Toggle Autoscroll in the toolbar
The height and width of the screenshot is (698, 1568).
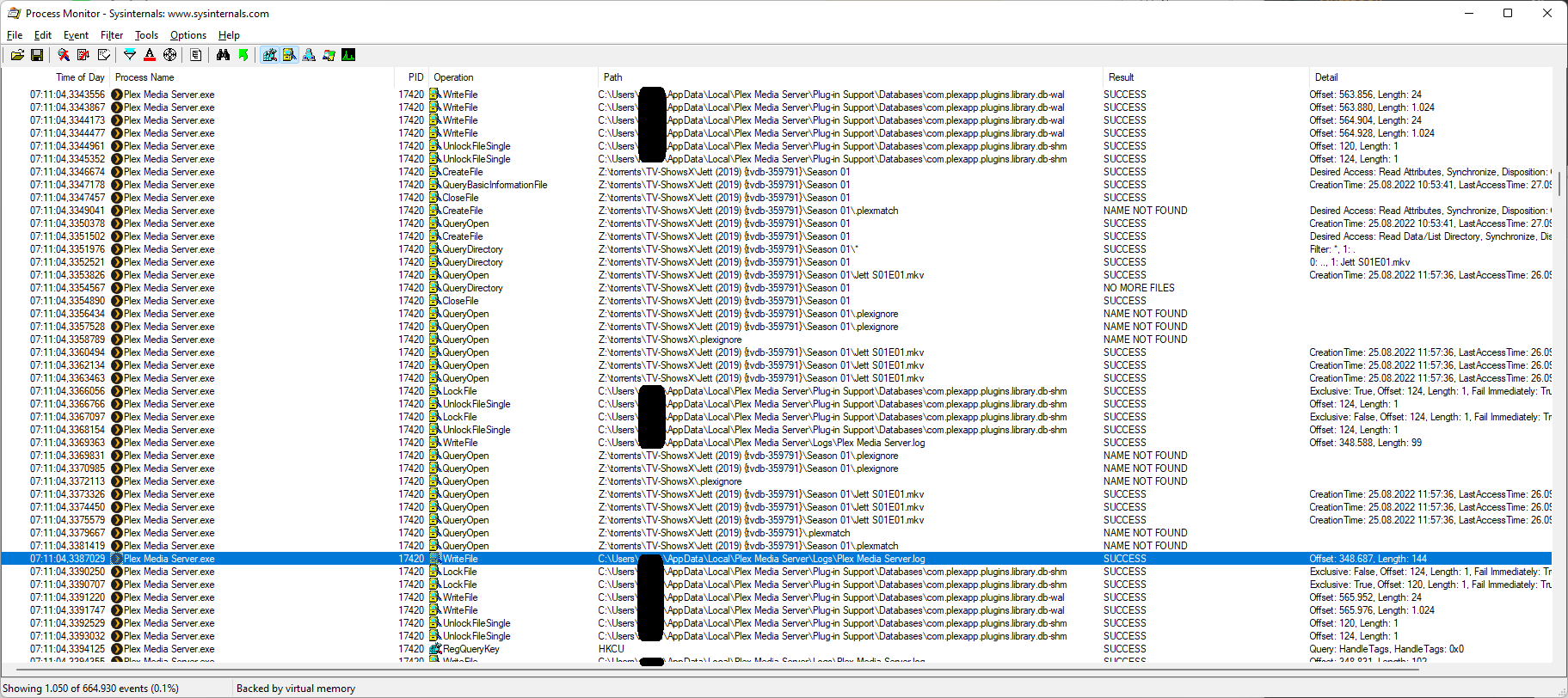pos(83,55)
